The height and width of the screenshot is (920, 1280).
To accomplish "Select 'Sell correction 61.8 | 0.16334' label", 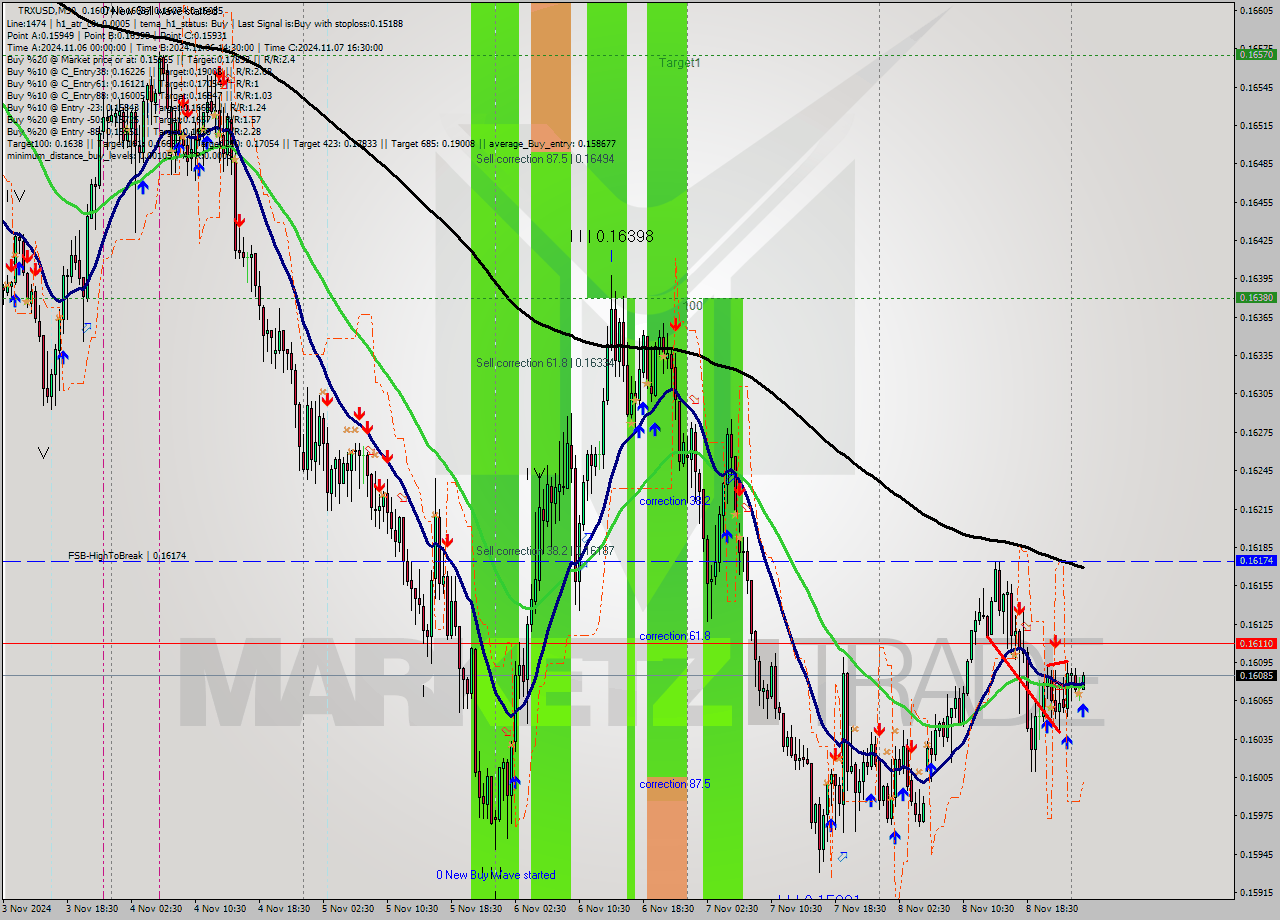I will tap(545, 363).
